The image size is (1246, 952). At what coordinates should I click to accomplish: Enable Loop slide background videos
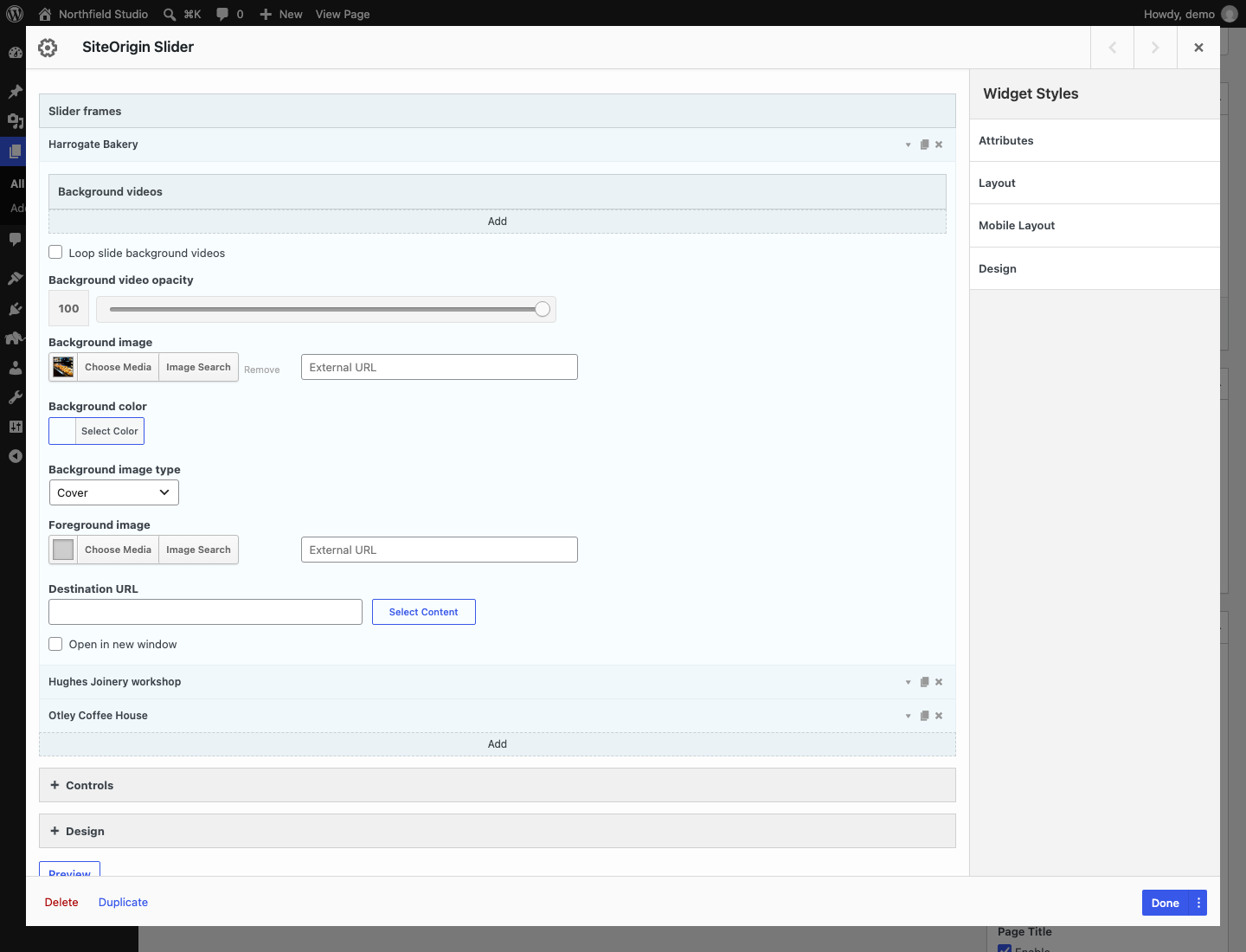pos(55,252)
